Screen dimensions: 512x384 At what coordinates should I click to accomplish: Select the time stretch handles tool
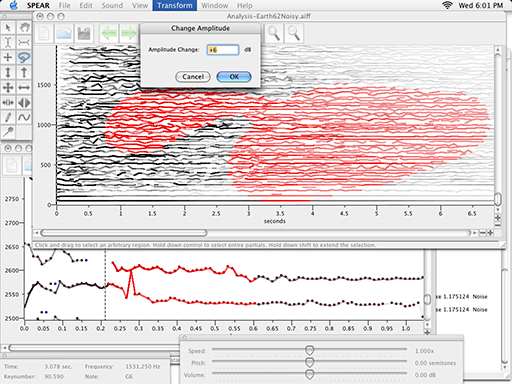tap(8, 102)
